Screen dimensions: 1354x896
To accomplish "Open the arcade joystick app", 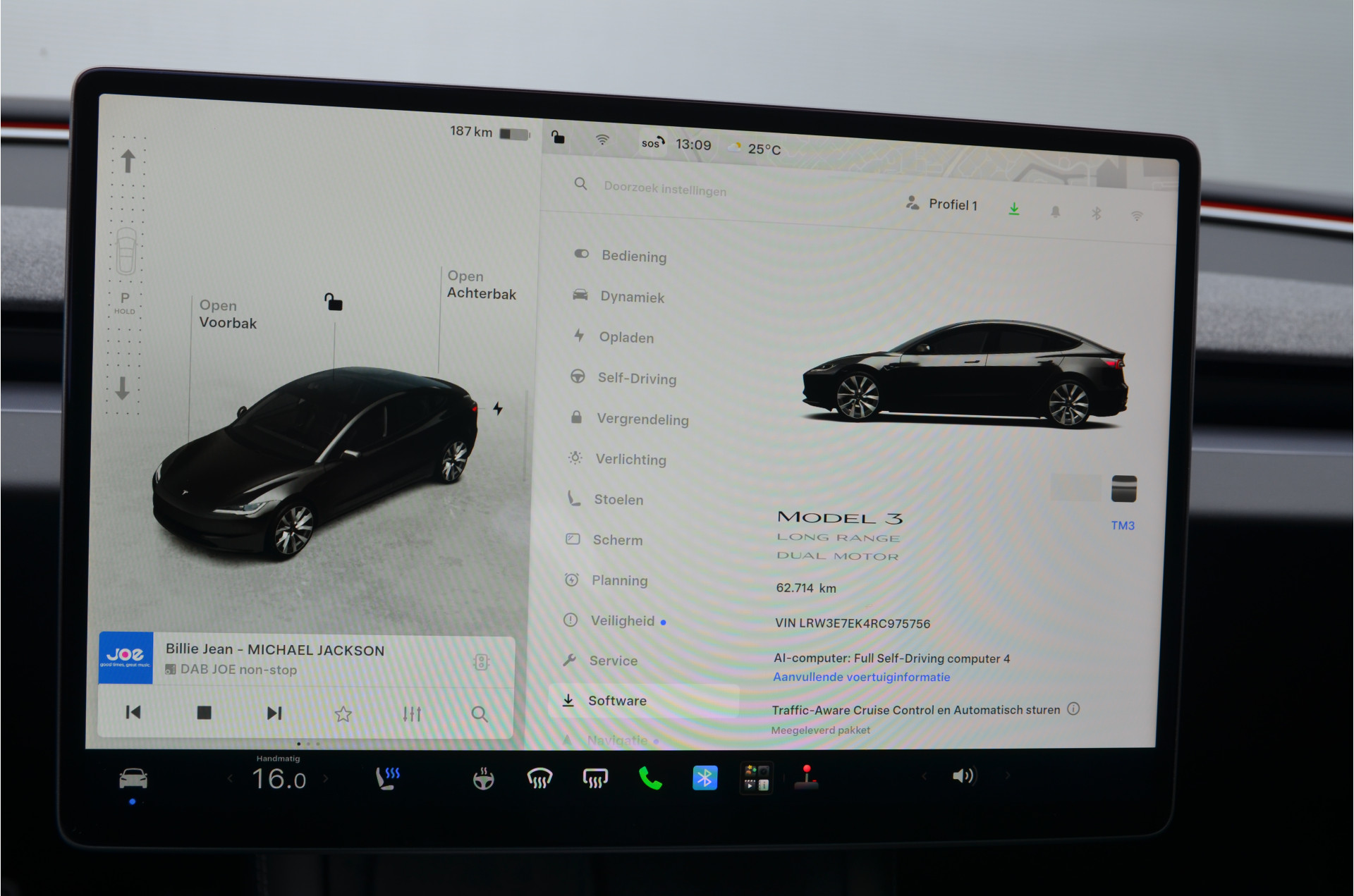I will coord(807,777).
